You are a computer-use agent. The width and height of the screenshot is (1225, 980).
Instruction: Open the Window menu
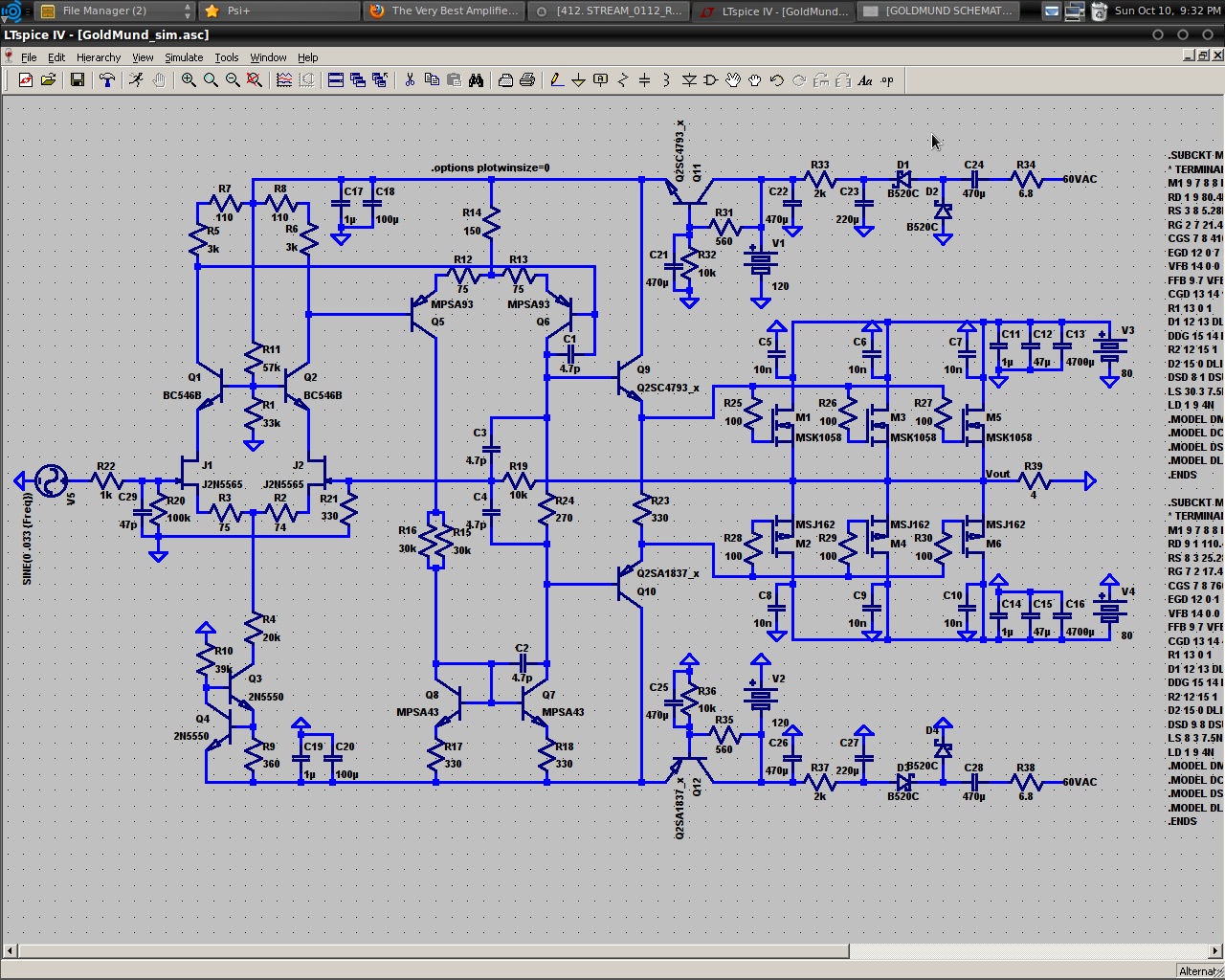[268, 57]
